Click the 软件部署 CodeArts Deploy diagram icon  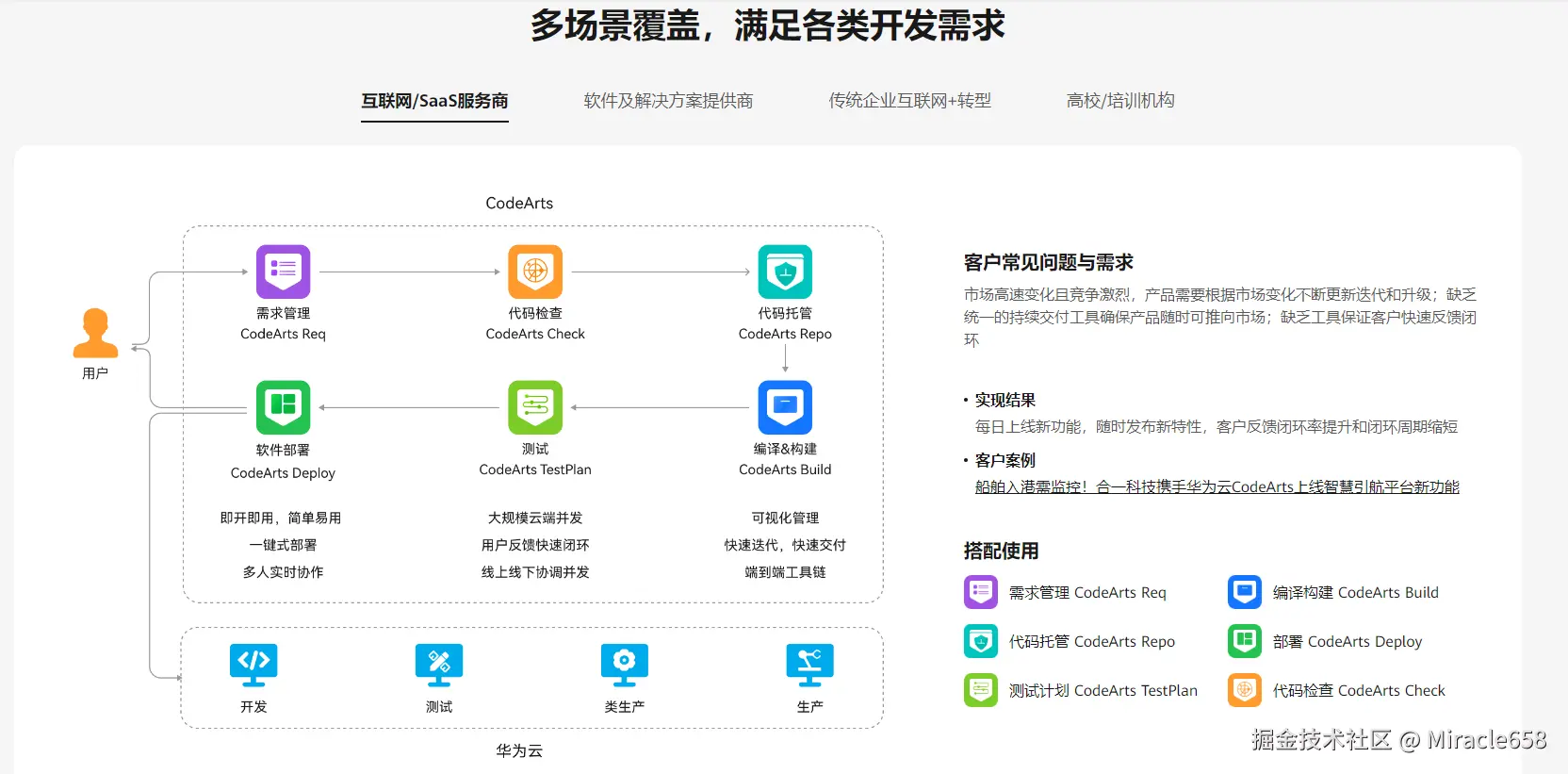click(x=283, y=407)
